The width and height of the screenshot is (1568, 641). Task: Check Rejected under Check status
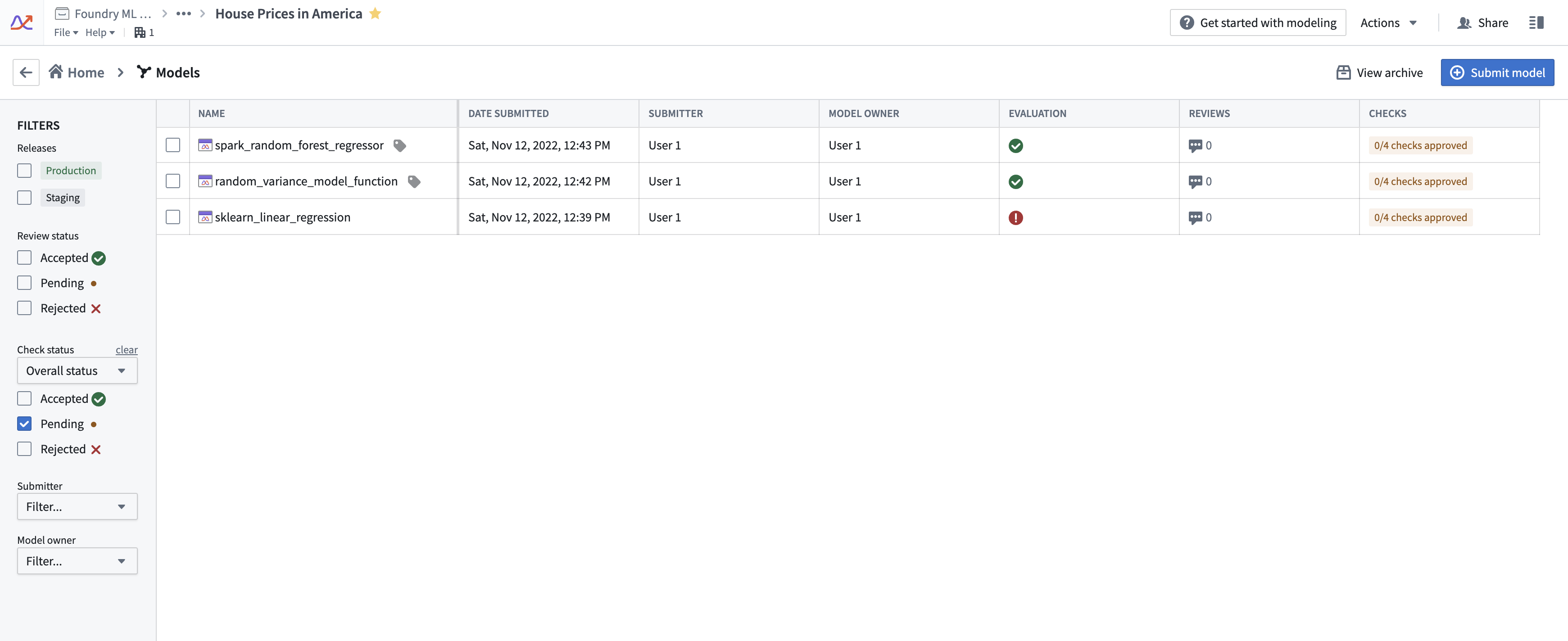(x=24, y=449)
